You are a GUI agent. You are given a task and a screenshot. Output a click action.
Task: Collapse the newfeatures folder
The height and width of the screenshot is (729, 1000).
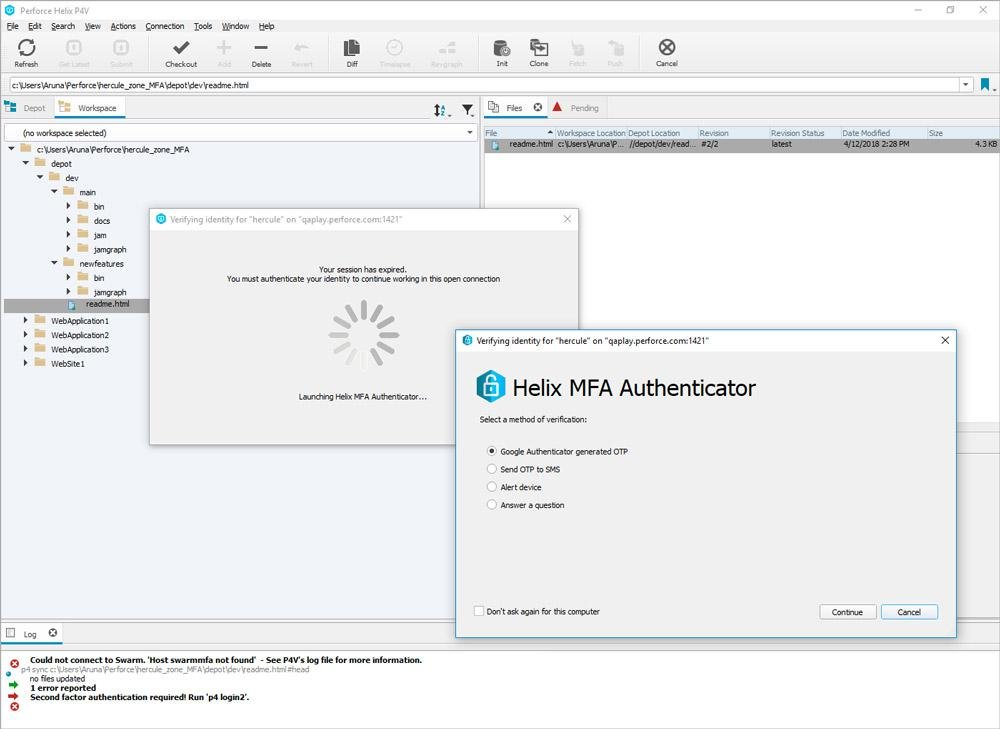tap(54, 263)
